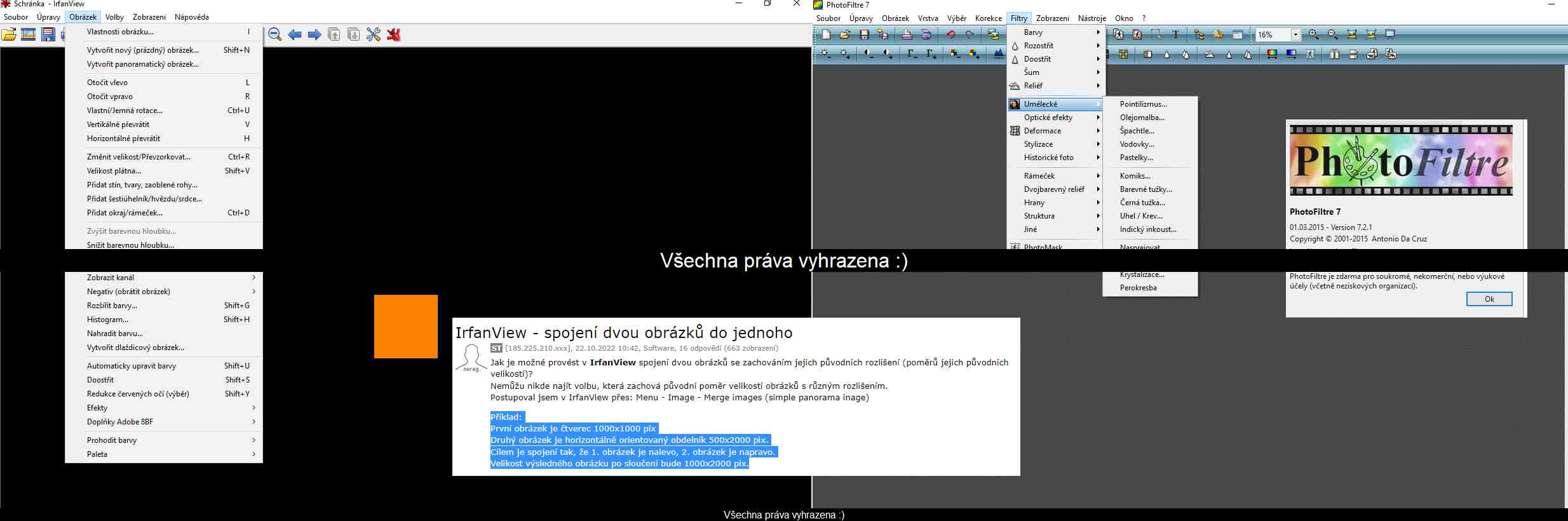Expand the Deformace filter submenu
This screenshot has width=1568, height=521.
pos(1056,131)
